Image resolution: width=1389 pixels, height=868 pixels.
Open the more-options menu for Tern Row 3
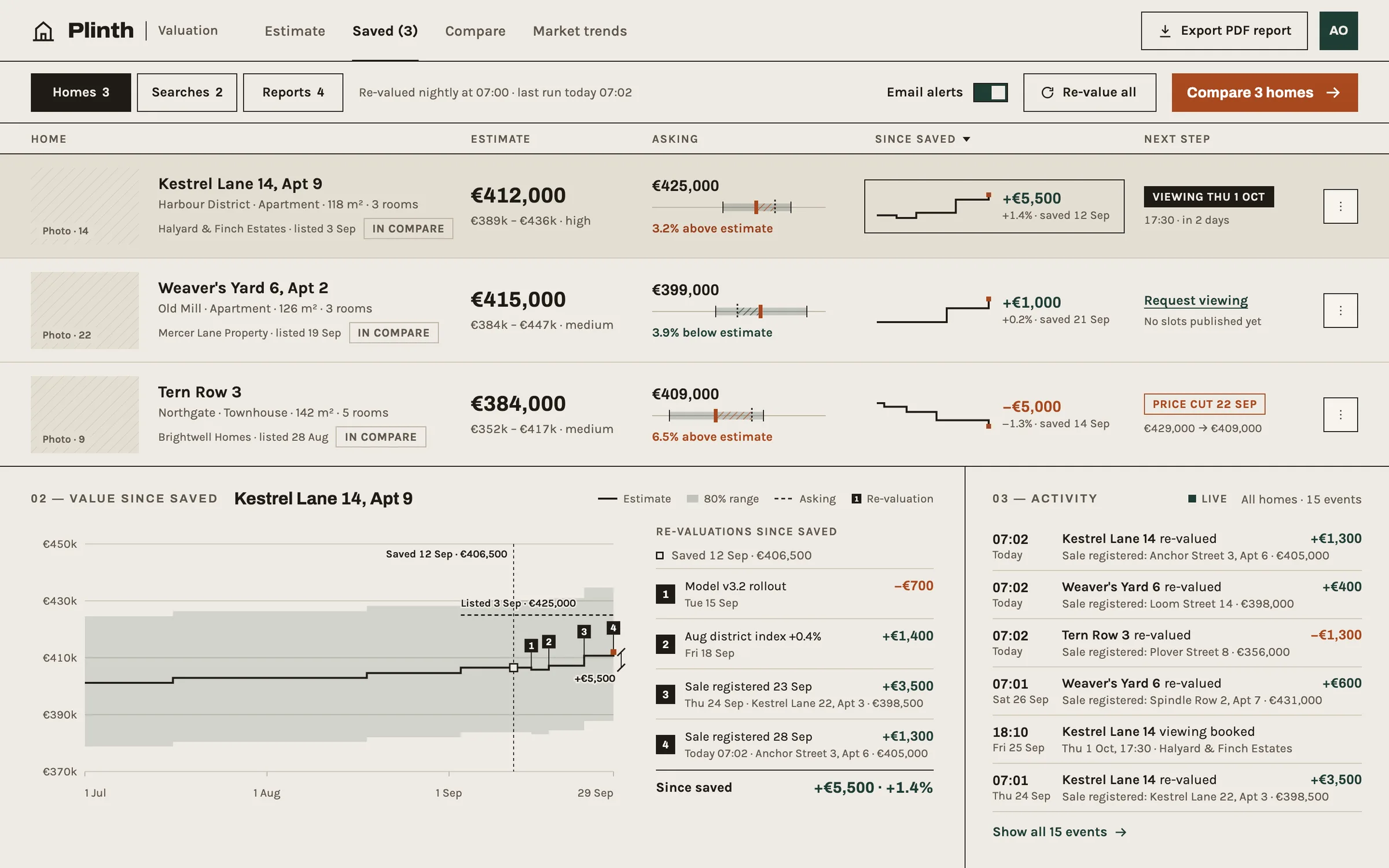1340,414
